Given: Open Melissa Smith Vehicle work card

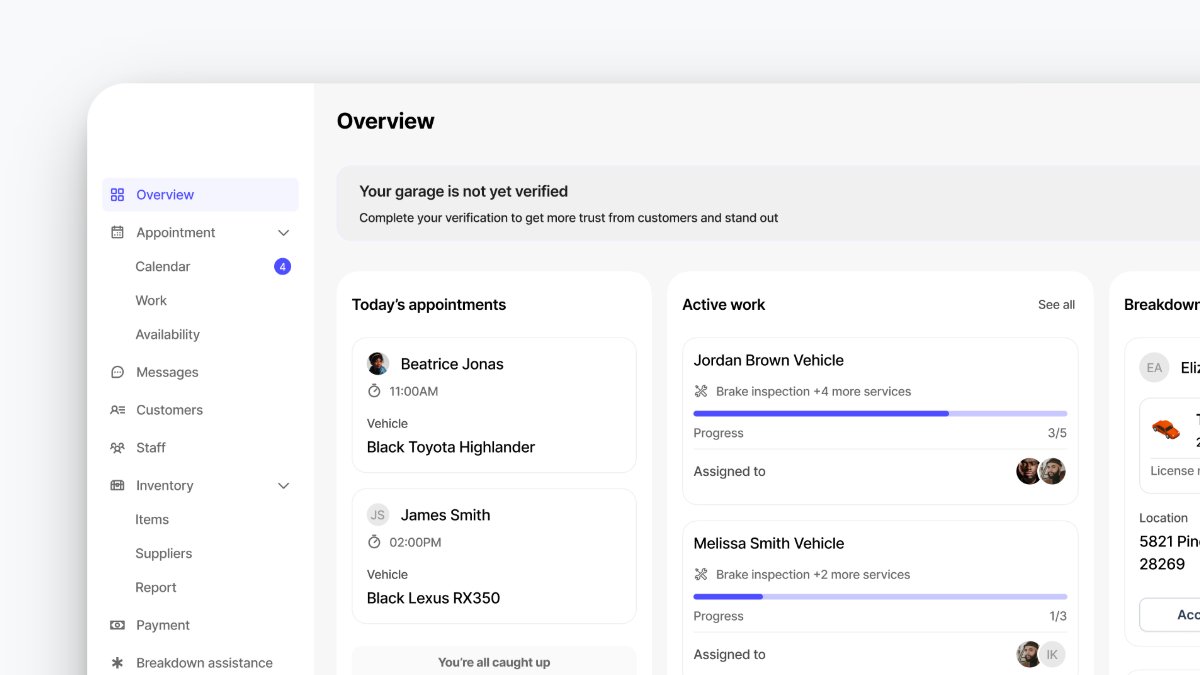Looking at the screenshot, I should click(x=880, y=597).
